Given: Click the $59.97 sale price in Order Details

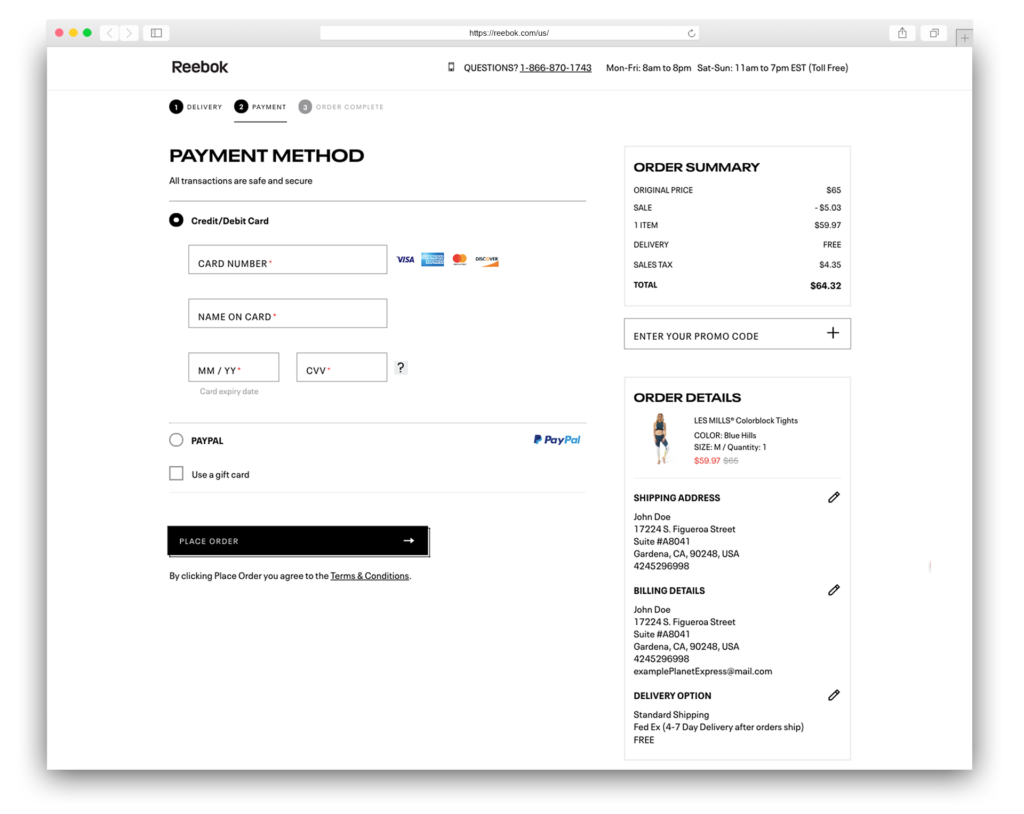Looking at the screenshot, I should (707, 461).
